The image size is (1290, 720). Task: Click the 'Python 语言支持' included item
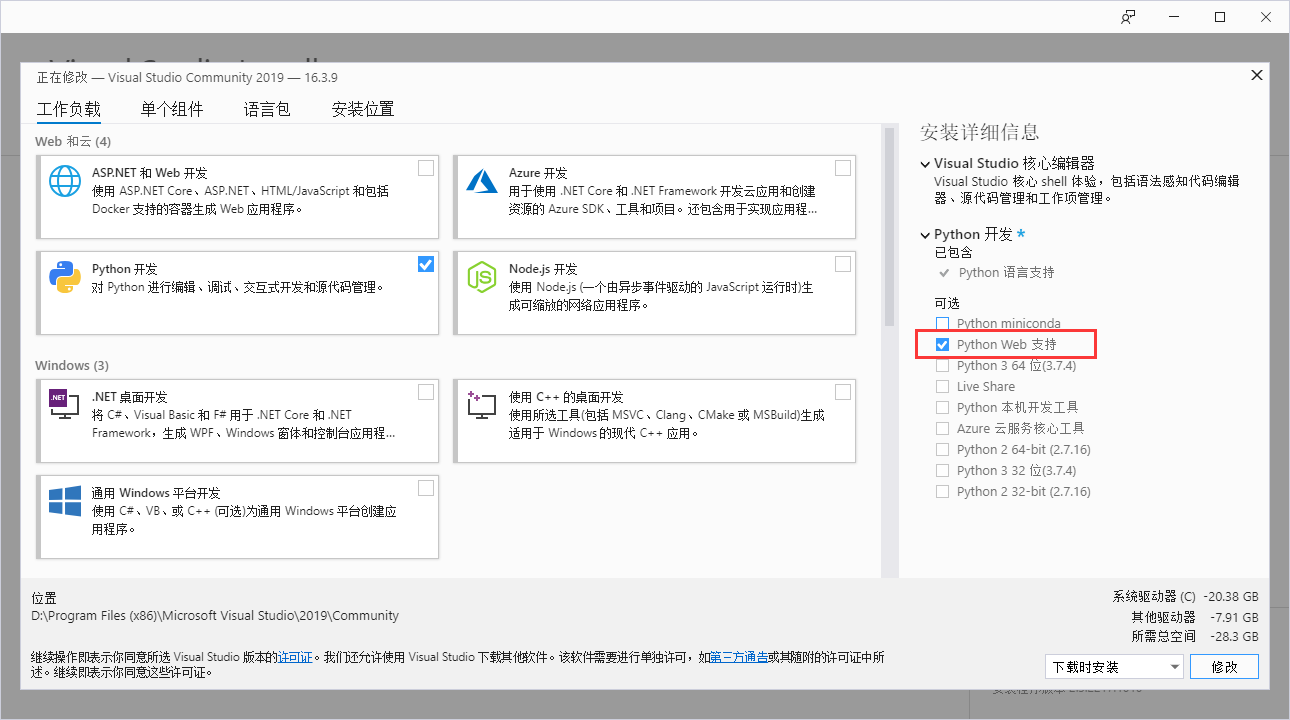[x=1006, y=272]
